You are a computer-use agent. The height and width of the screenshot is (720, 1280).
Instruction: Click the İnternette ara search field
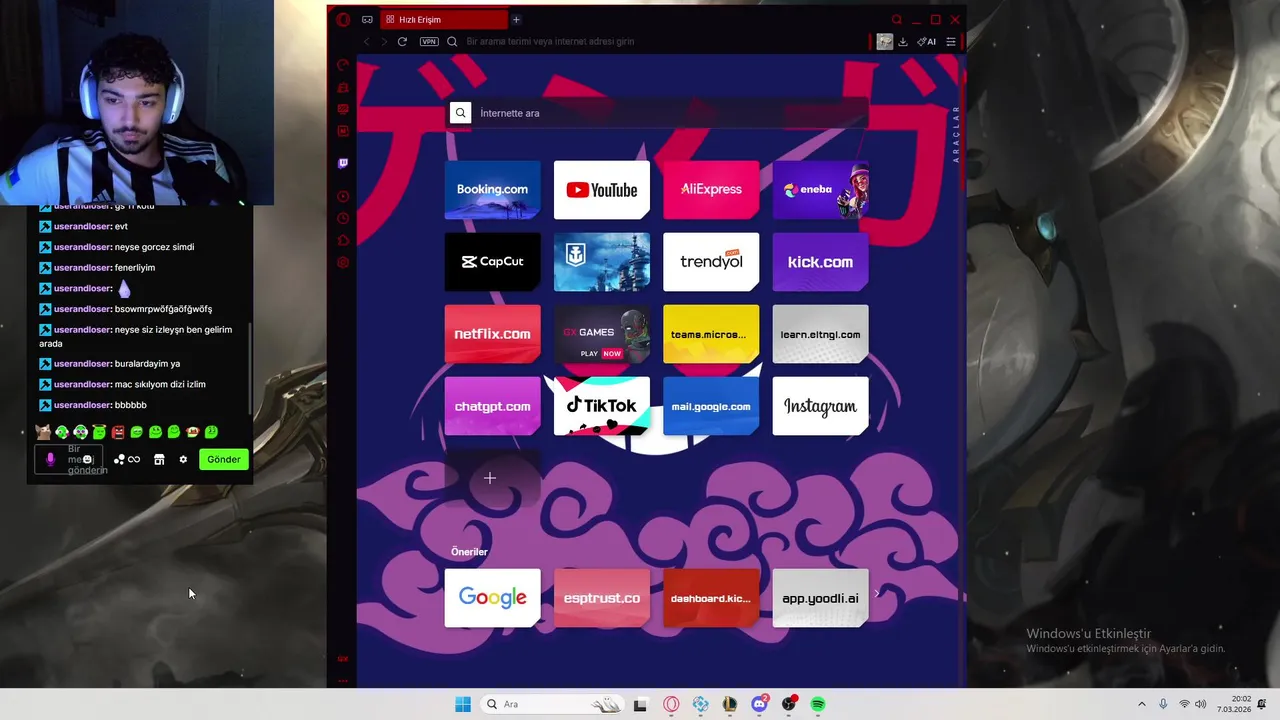pyautogui.click(x=658, y=113)
